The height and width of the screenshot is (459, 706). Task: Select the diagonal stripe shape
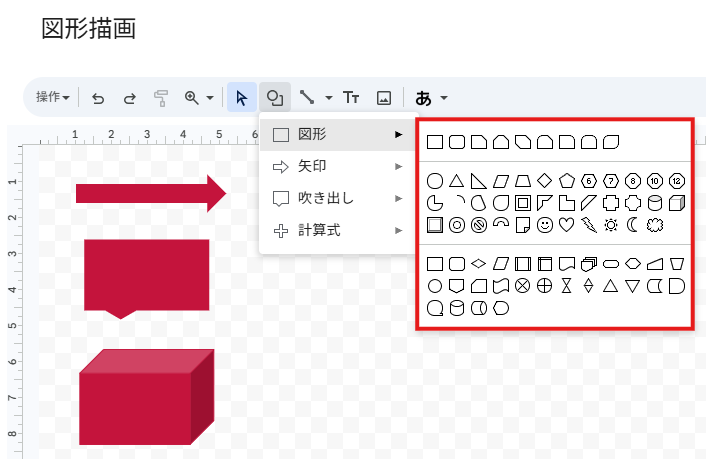tap(589, 203)
